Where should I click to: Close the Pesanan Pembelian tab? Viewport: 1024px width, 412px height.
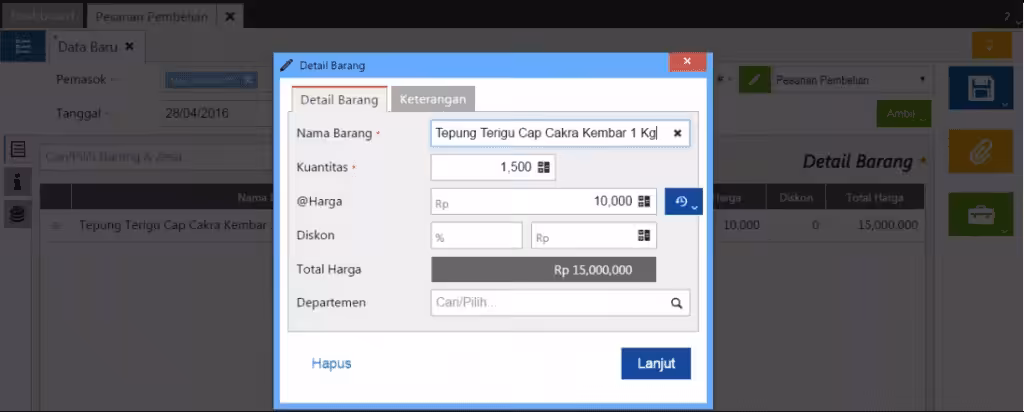pyautogui.click(x=230, y=17)
